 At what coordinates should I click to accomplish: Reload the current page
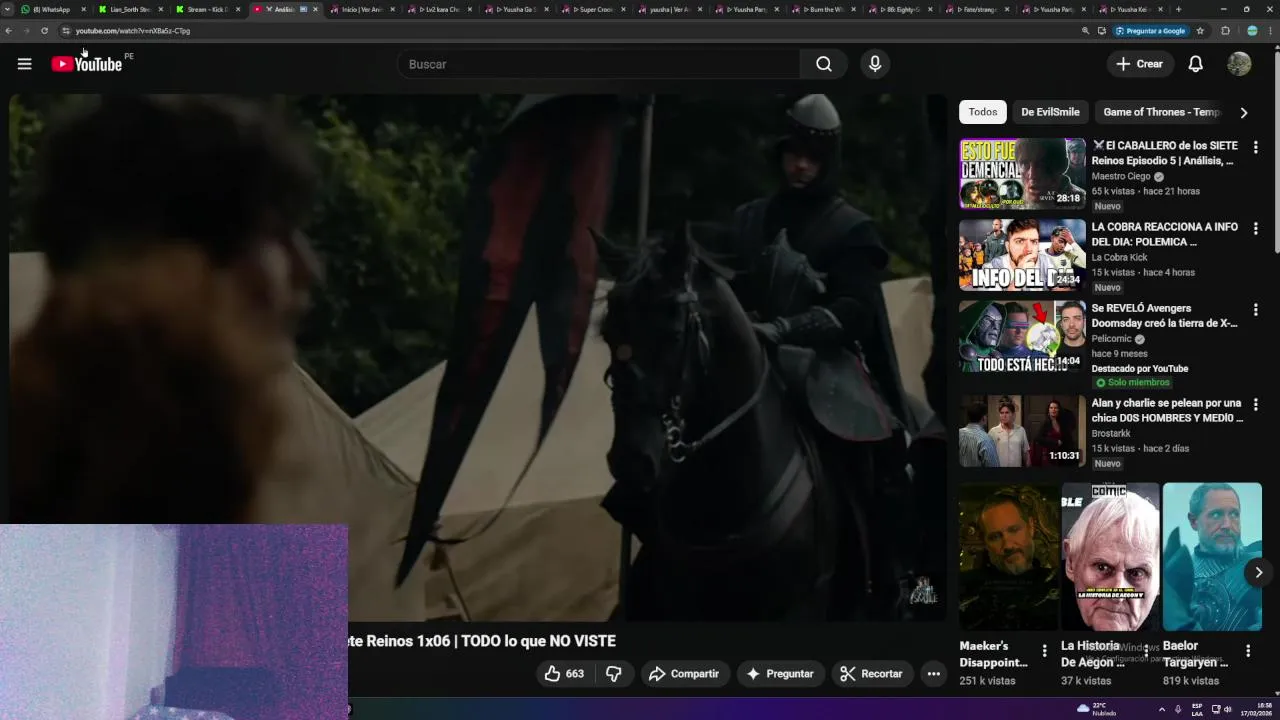tap(44, 31)
